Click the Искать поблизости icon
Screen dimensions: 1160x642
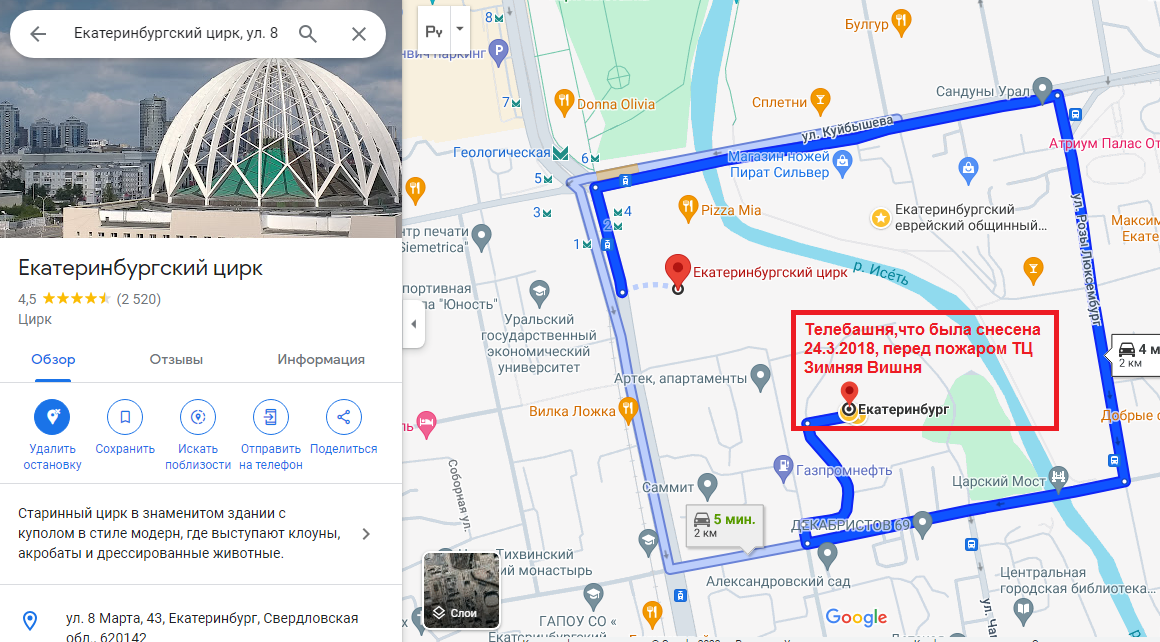point(198,417)
